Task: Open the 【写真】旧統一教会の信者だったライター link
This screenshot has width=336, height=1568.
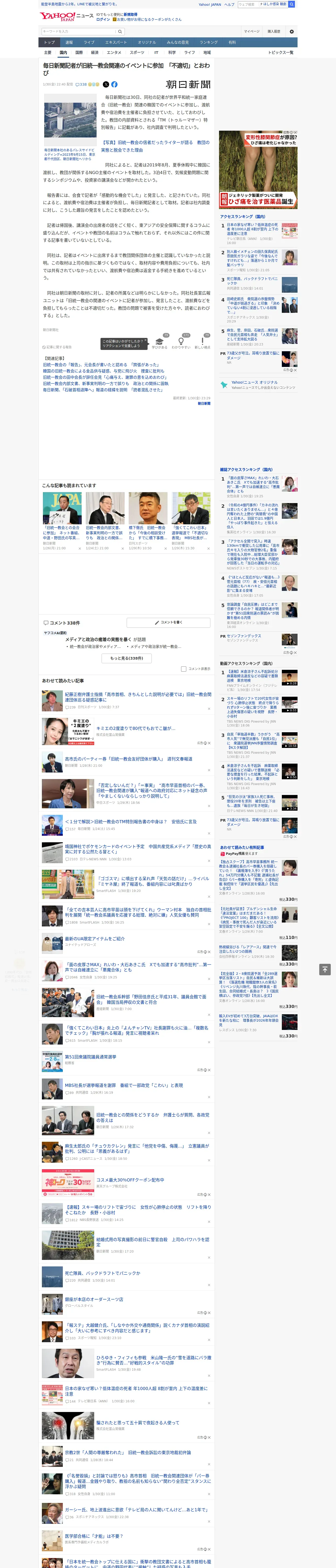Action: point(155,146)
